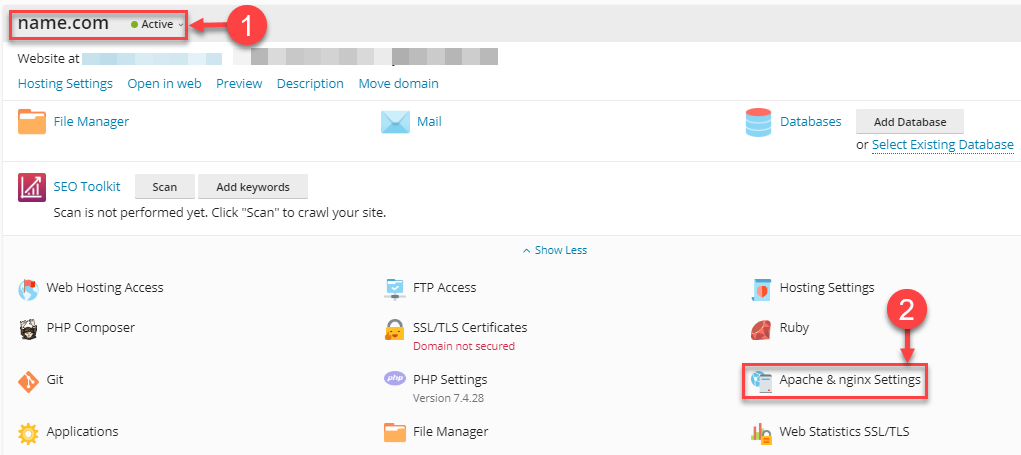The width and height of the screenshot is (1021, 455).
Task: Click the Databases stack icon
Action: coord(759,122)
